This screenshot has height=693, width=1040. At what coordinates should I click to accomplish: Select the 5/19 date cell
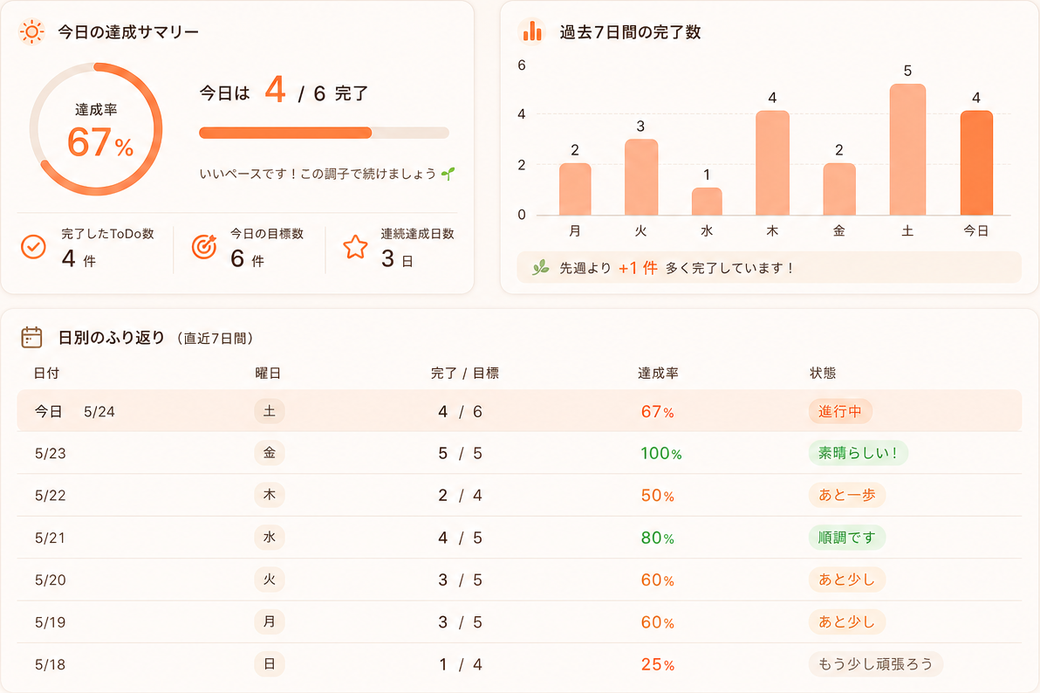click(x=50, y=622)
